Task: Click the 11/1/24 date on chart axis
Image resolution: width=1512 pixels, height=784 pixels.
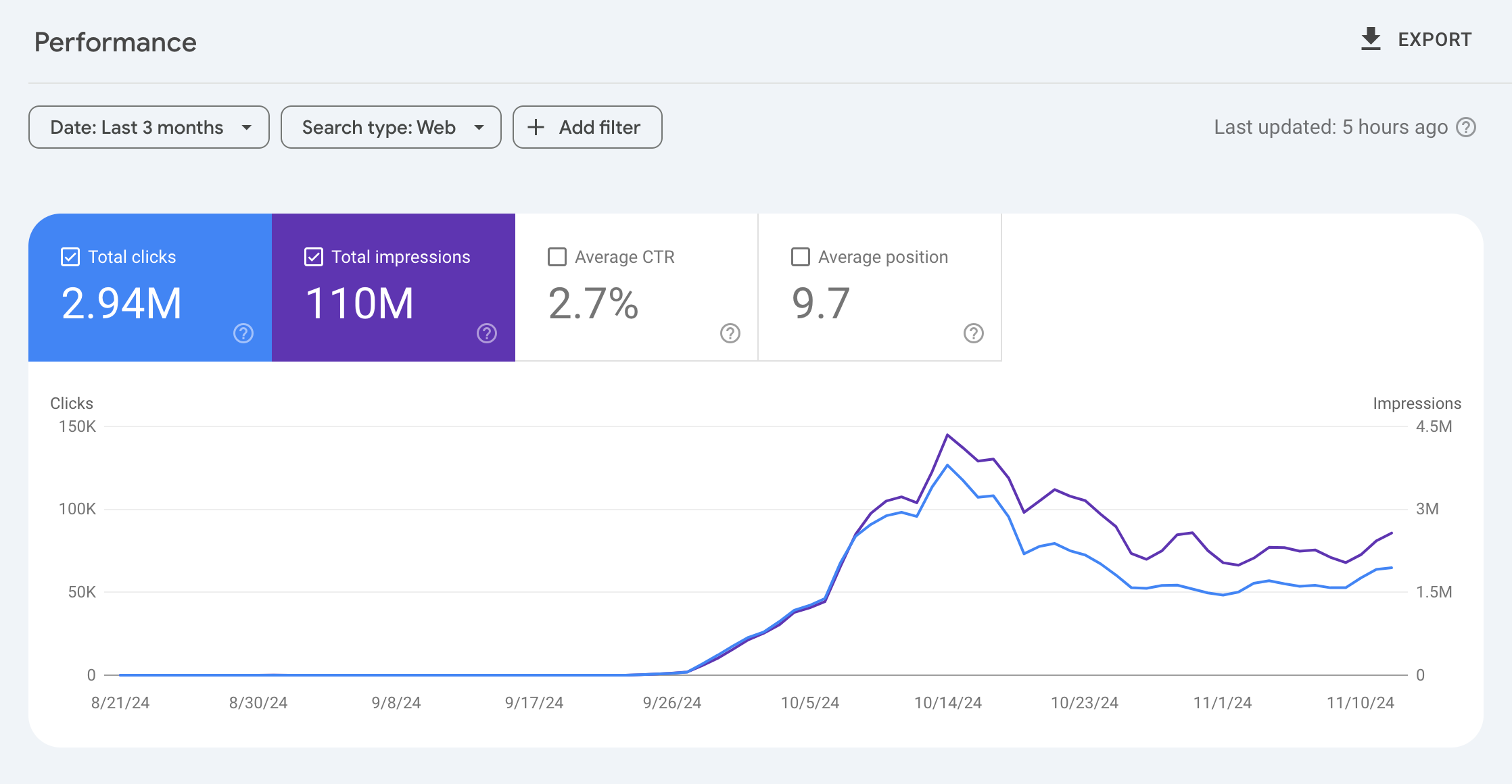Action: [1223, 703]
